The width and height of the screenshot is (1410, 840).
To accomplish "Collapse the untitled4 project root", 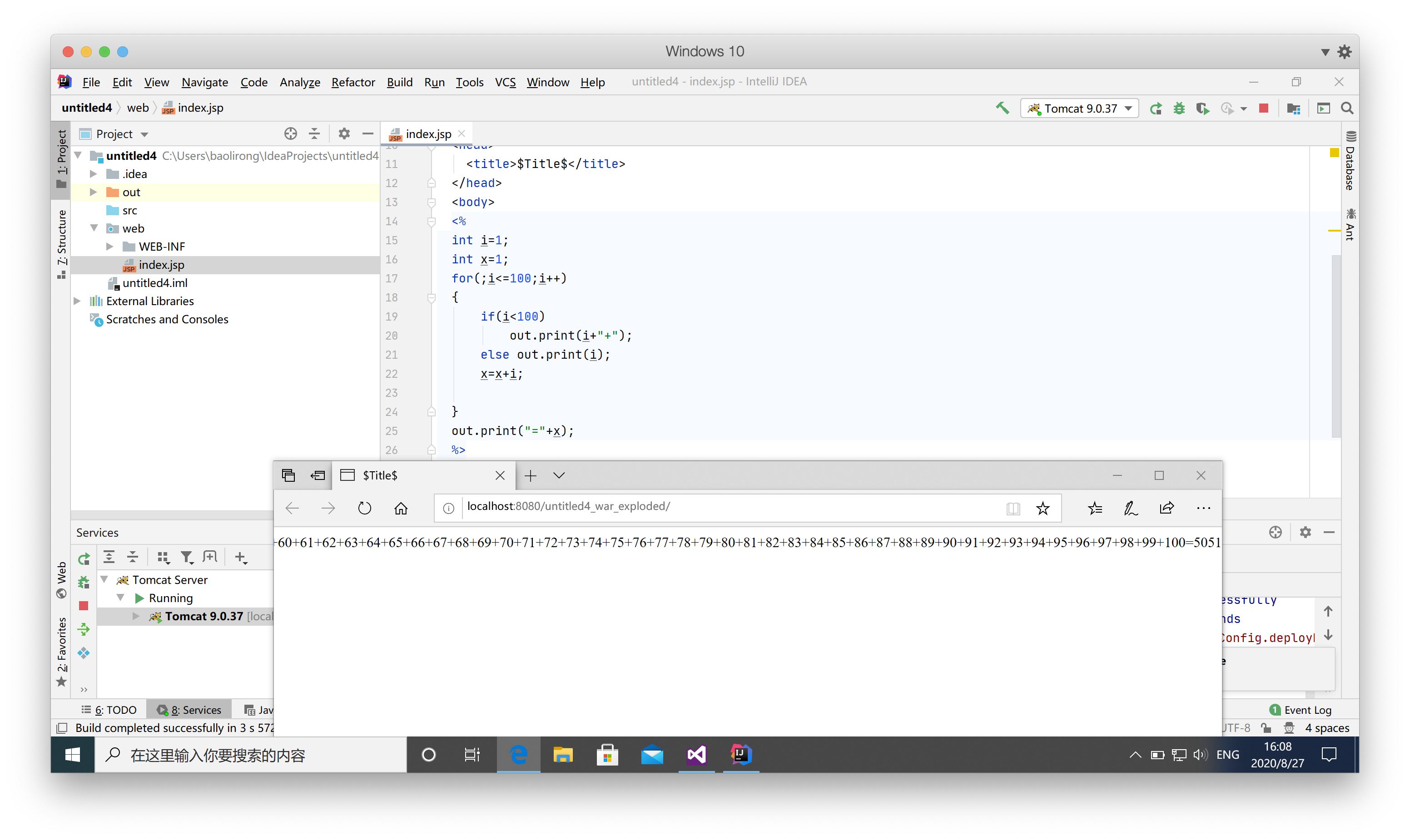I will pos(78,155).
